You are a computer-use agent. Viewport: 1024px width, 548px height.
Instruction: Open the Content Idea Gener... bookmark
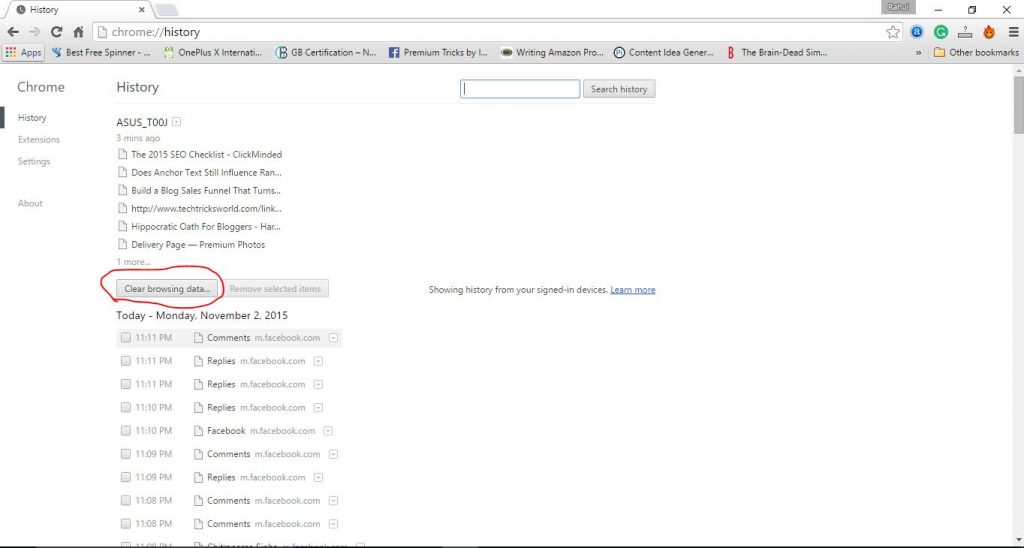pyautogui.click(x=664, y=52)
